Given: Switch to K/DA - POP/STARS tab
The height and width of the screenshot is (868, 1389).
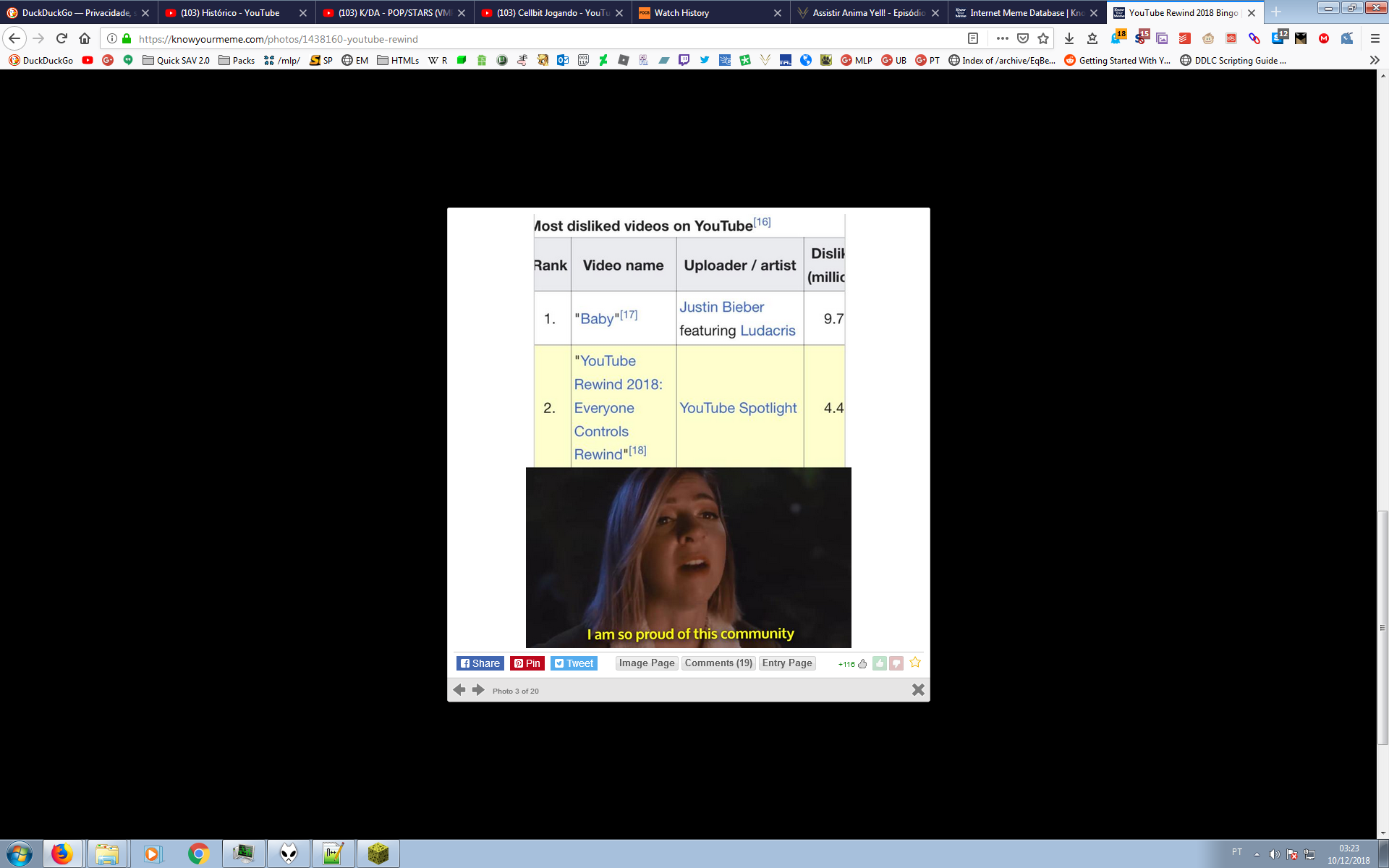Looking at the screenshot, I should (x=394, y=13).
